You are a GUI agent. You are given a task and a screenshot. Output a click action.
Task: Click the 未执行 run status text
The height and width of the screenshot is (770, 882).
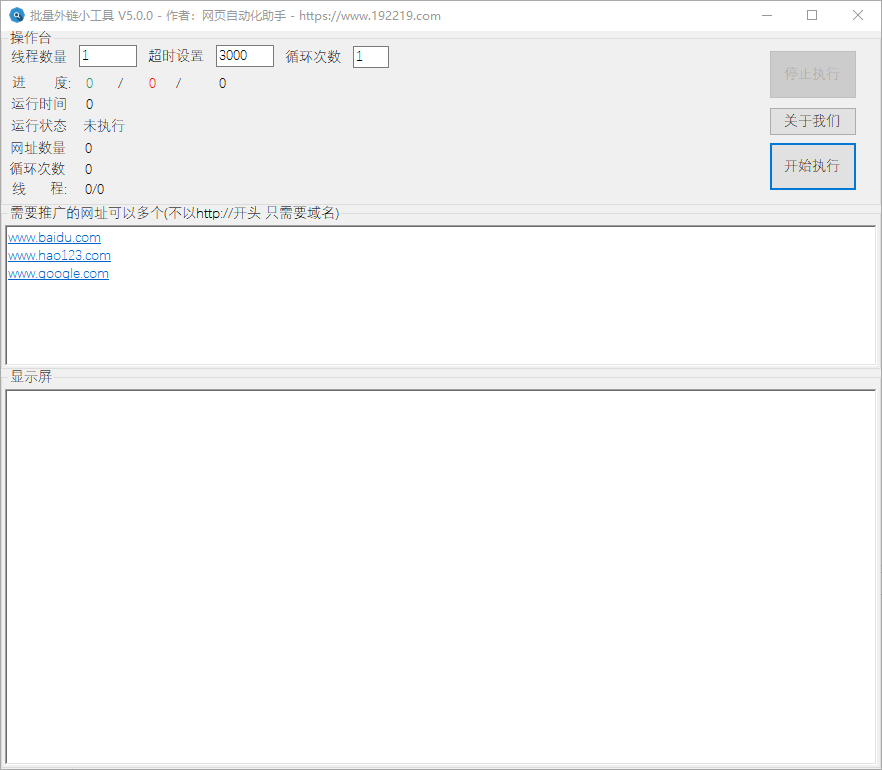(104, 126)
